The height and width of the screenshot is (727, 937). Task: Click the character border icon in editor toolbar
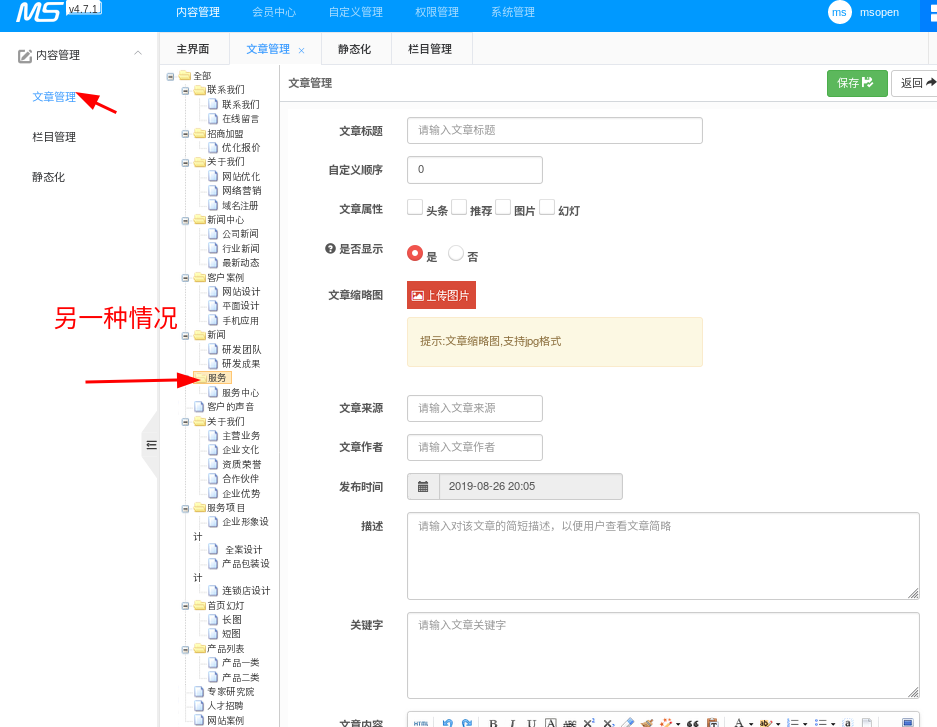(x=550, y=723)
